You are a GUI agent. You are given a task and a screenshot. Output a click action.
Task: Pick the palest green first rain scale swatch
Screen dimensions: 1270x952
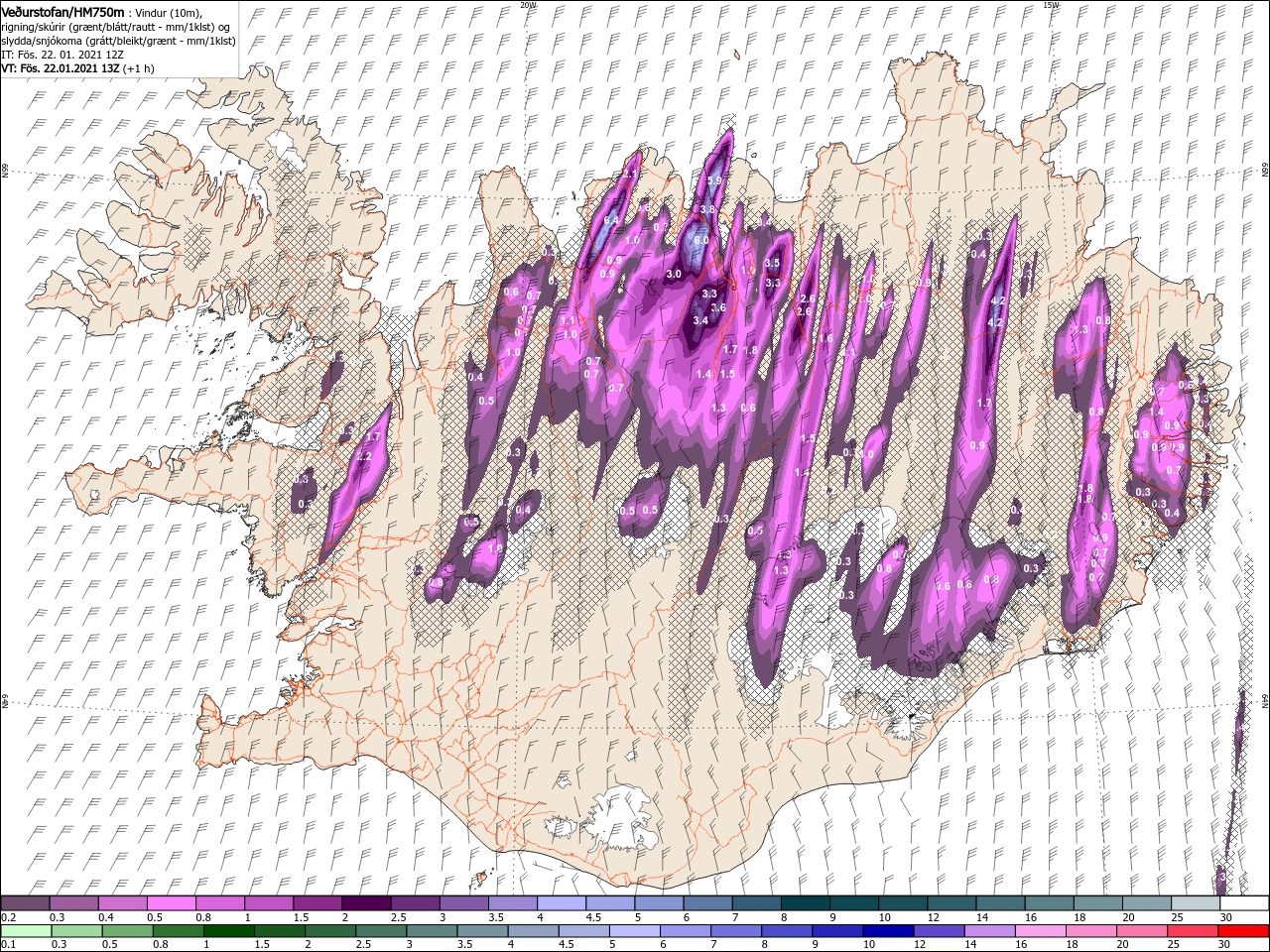(26, 931)
